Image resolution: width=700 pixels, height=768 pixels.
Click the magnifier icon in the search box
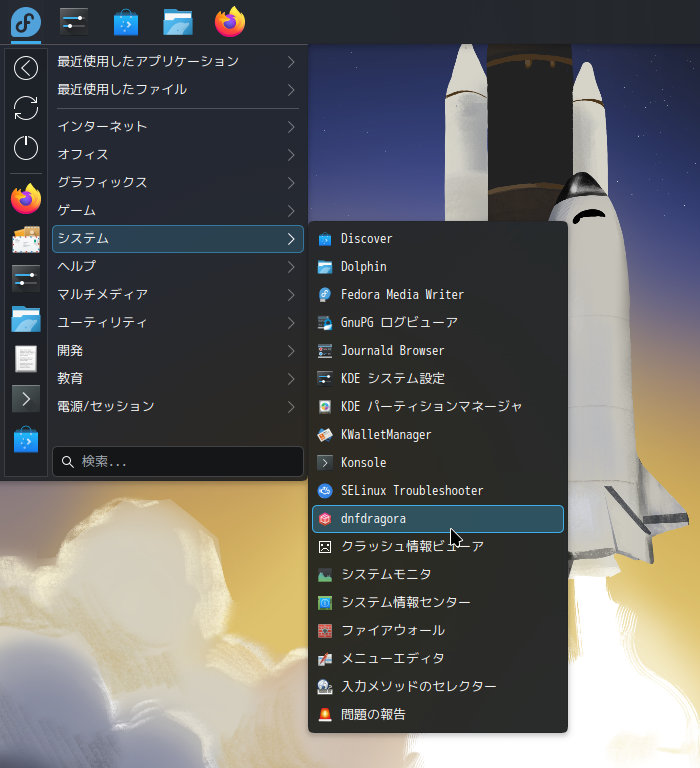tap(68, 461)
